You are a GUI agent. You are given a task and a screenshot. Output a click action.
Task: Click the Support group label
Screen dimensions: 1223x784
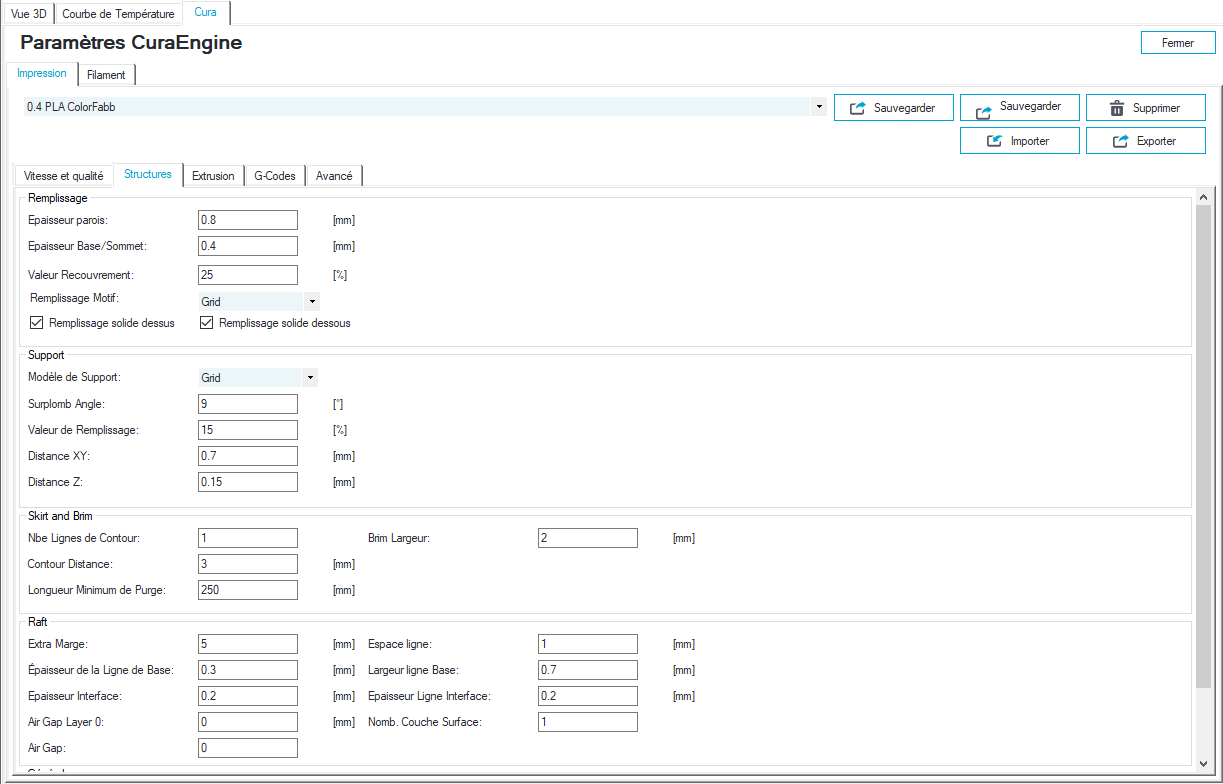point(46,356)
